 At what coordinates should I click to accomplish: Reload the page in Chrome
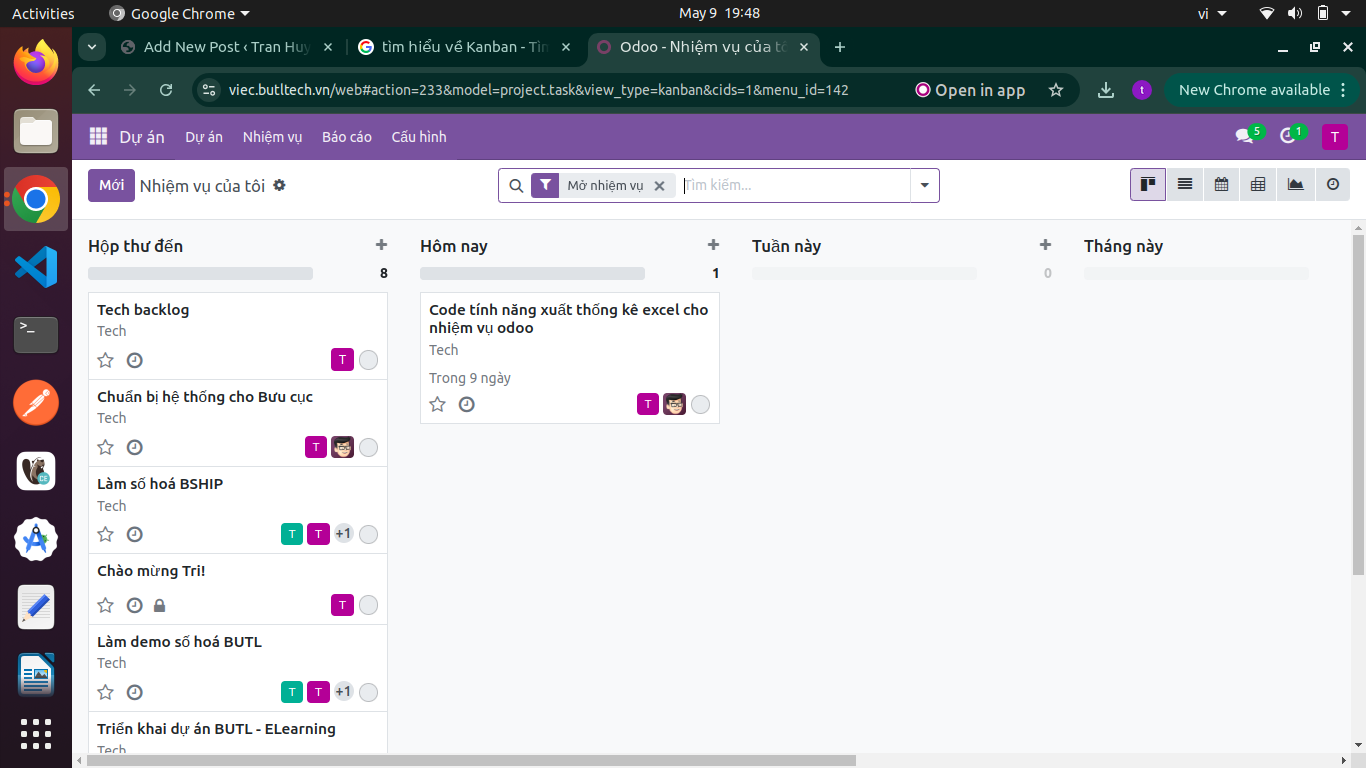166,90
